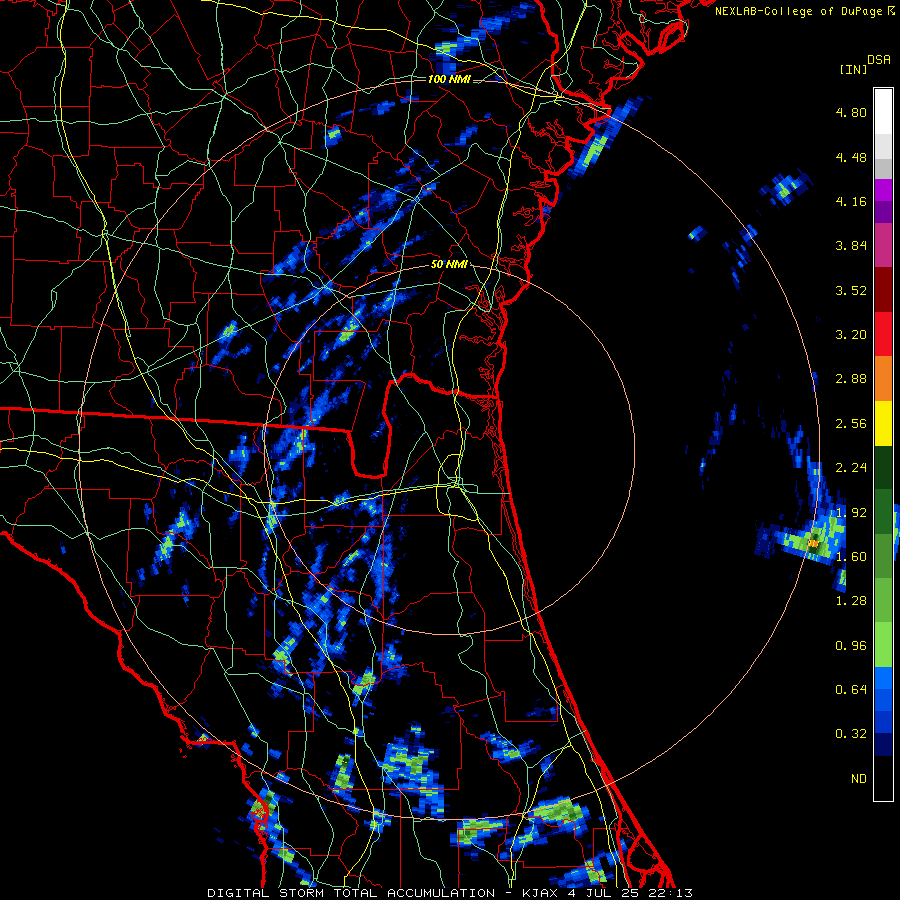Select the 0.64 legend value

[x=851, y=690]
